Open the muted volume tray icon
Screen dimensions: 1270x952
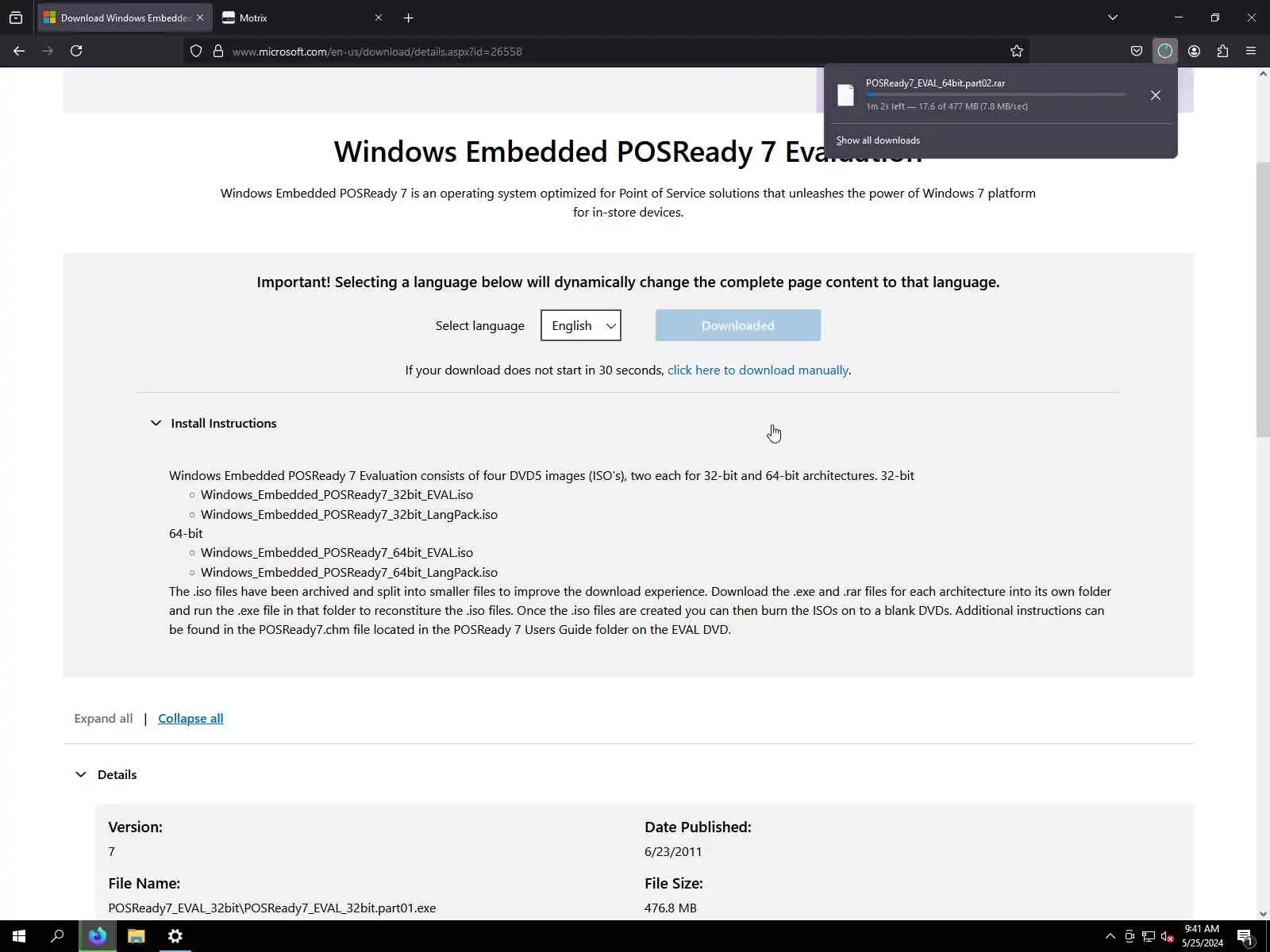click(x=1168, y=936)
